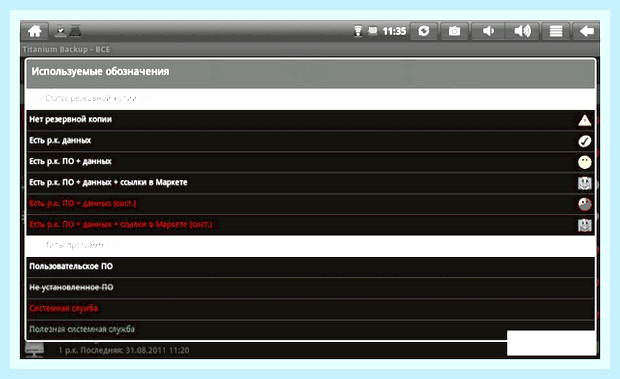Tap the Market smiley icon in the red system row
The image size is (620, 379).
coord(584,225)
